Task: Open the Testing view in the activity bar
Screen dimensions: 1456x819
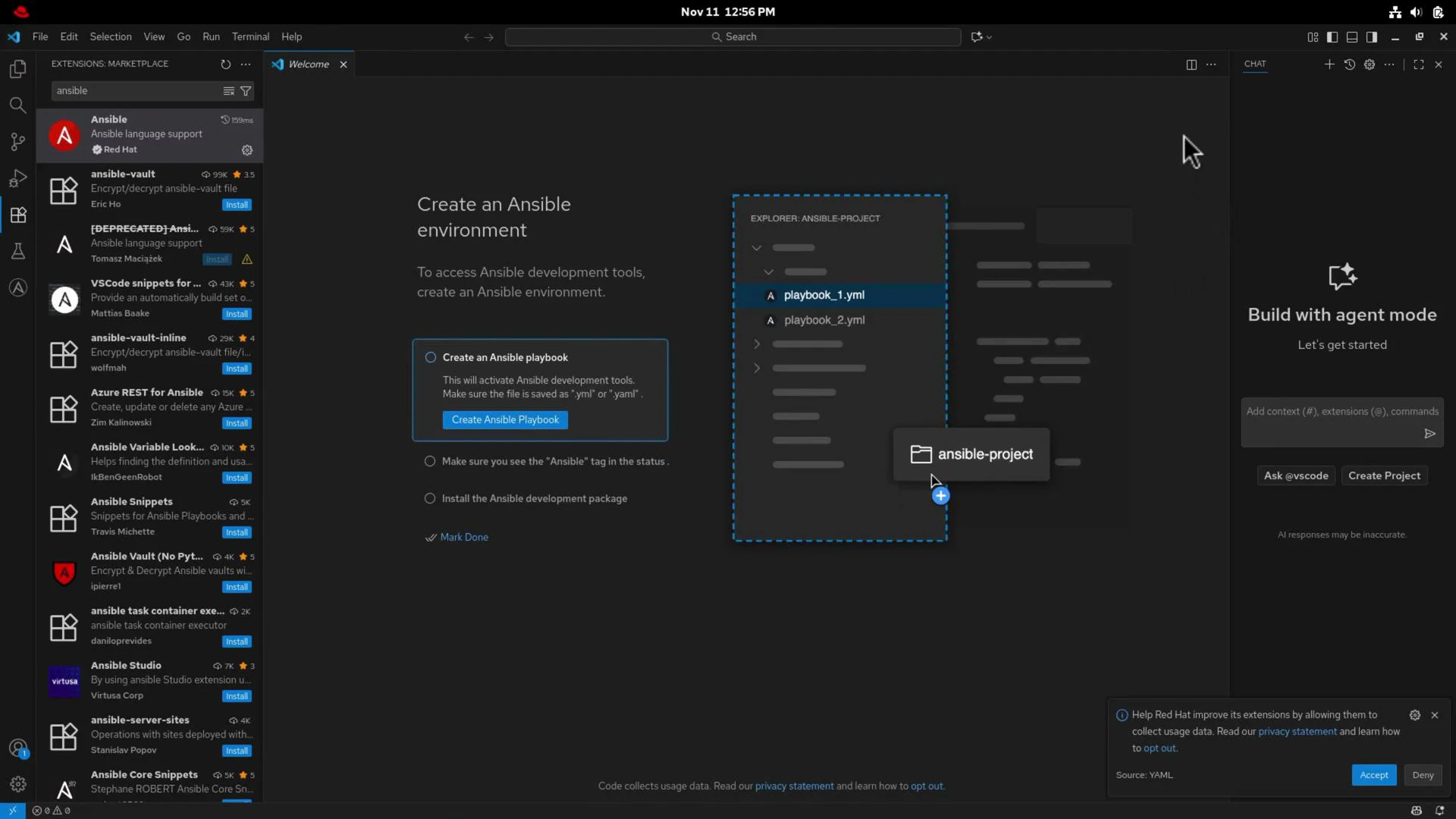Action: [x=17, y=251]
